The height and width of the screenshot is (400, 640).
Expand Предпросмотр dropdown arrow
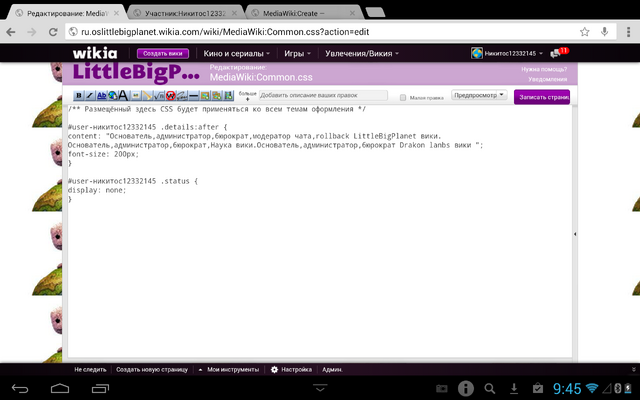point(502,95)
